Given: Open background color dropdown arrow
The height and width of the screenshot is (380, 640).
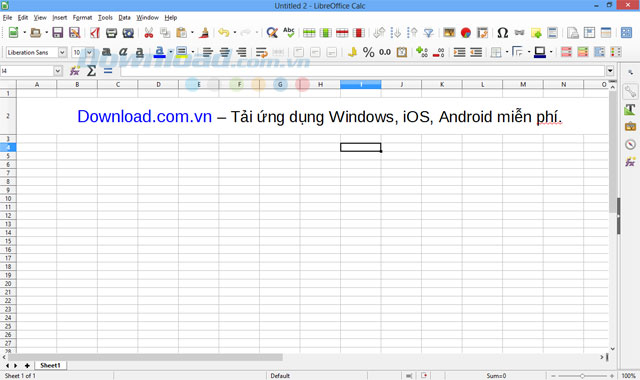Looking at the screenshot, I should pyautogui.click(x=193, y=52).
